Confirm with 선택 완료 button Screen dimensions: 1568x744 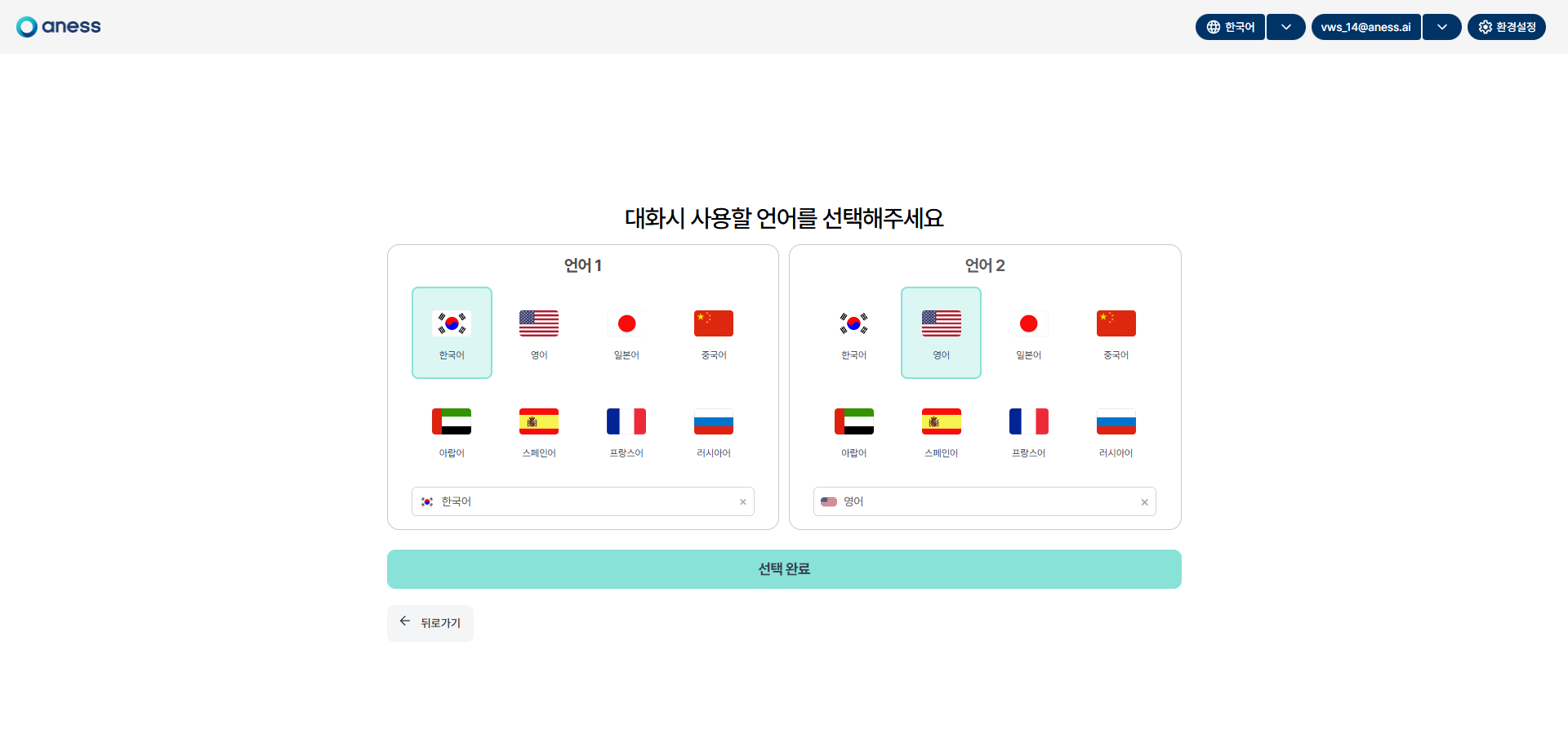[784, 569]
